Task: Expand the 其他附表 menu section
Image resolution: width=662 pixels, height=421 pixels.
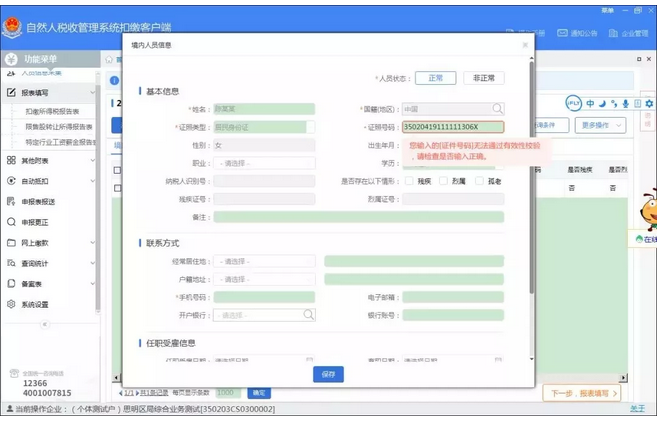Action: (92, 160)
